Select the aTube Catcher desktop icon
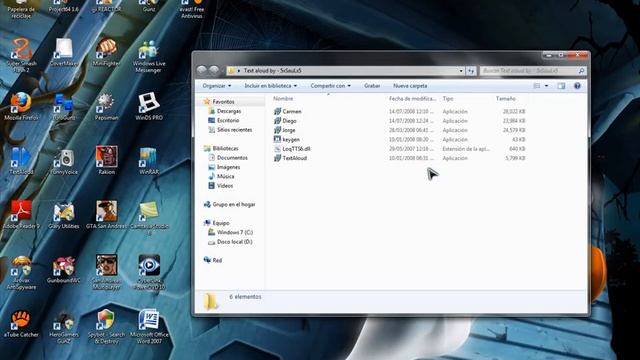640x360 pixels. click(x=21, y=323)
